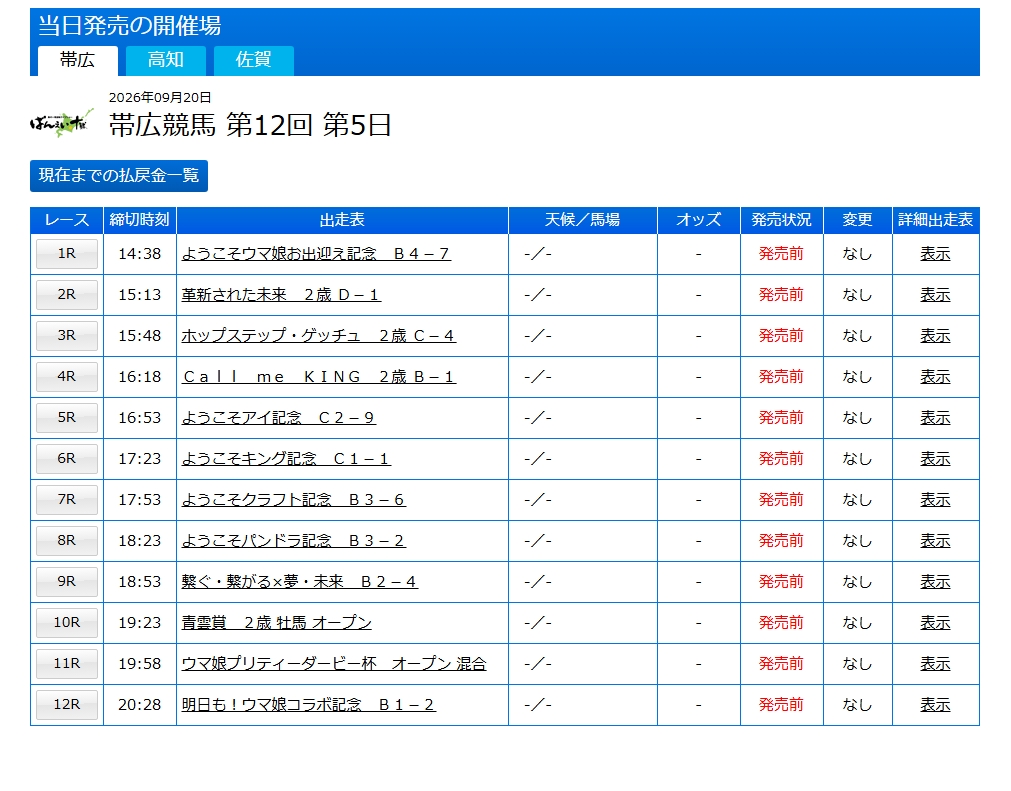1011x791 pixels.
Task: Select the 1R race button
Action: [x=66, y=254]
